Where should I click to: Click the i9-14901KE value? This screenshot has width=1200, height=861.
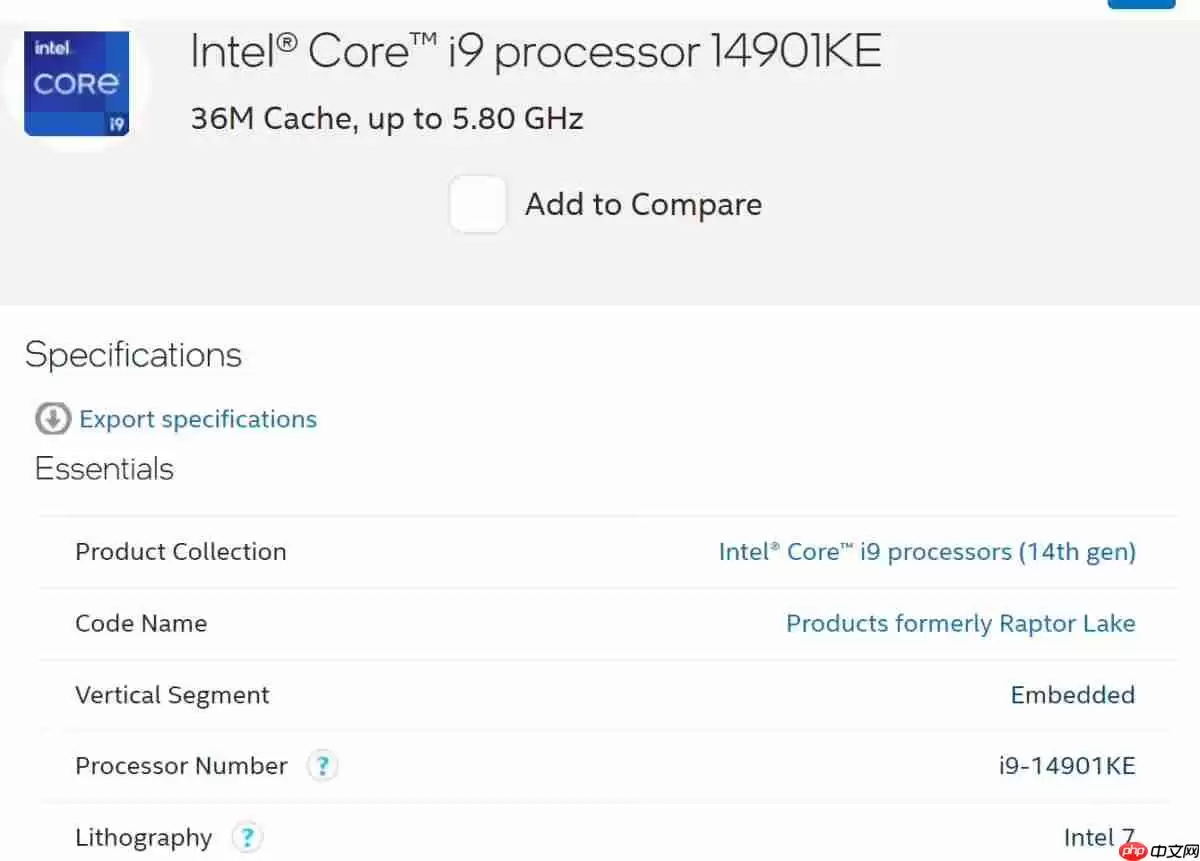tap(1067, 767)
